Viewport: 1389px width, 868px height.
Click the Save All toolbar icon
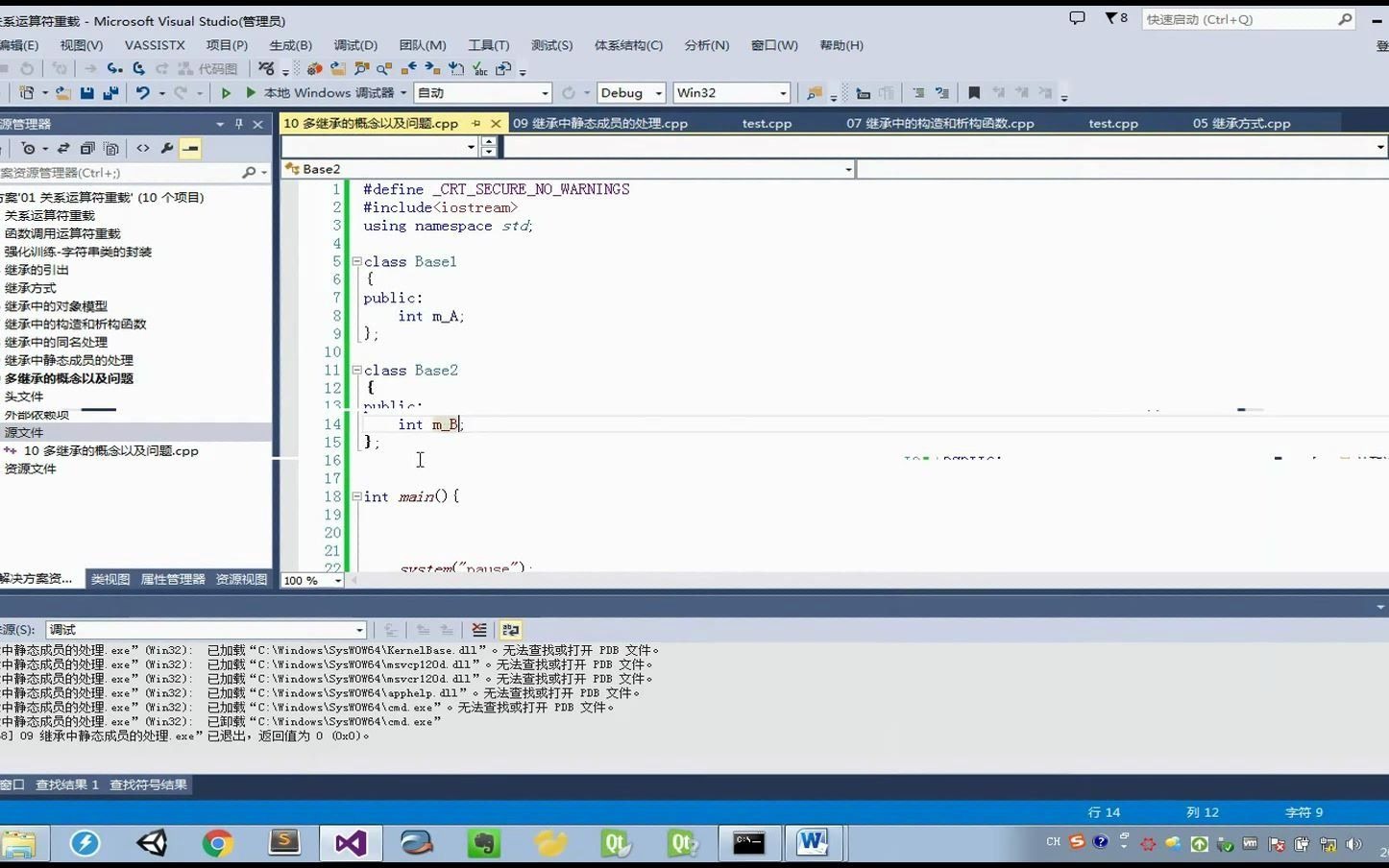click(x=110, y=93)
